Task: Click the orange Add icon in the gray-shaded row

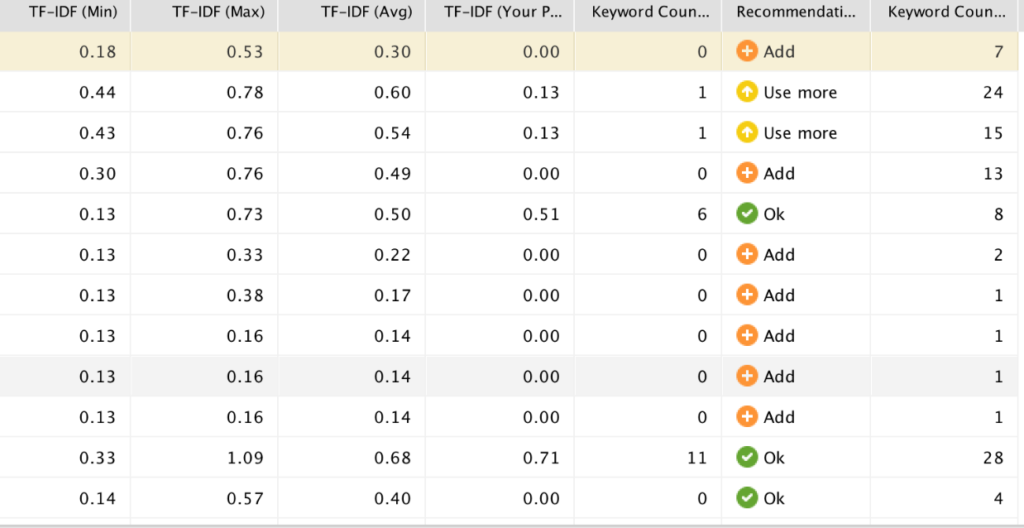Action: 747,376
